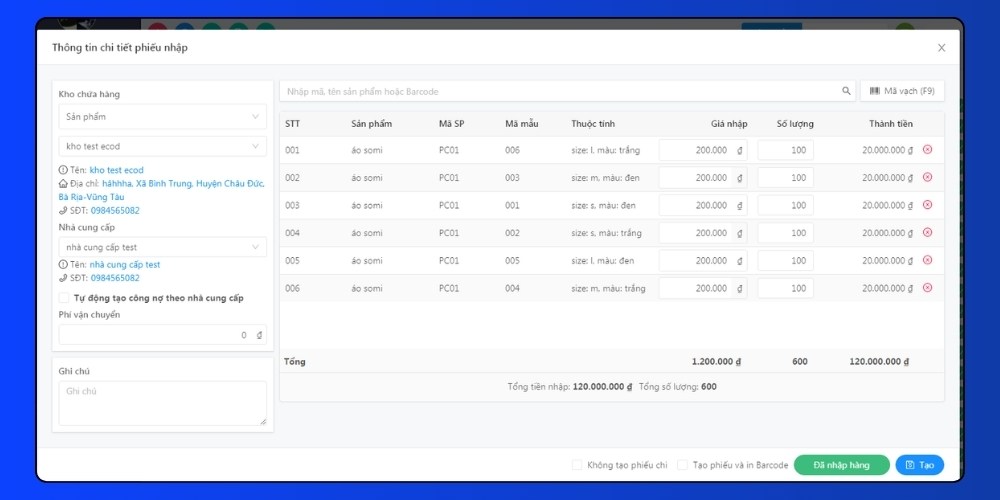This screenshot has width=1000, height=500.
Task: Check the 'Không tạo phiếu chi' box
Action: 576,465
